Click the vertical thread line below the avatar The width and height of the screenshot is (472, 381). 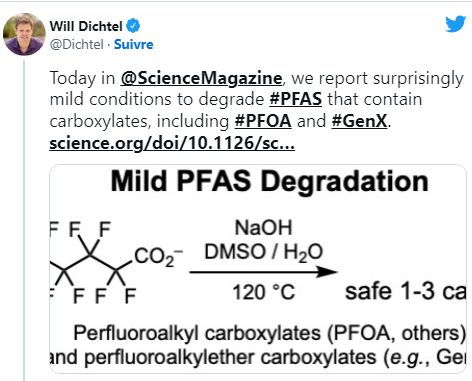[x=24, y=220]
